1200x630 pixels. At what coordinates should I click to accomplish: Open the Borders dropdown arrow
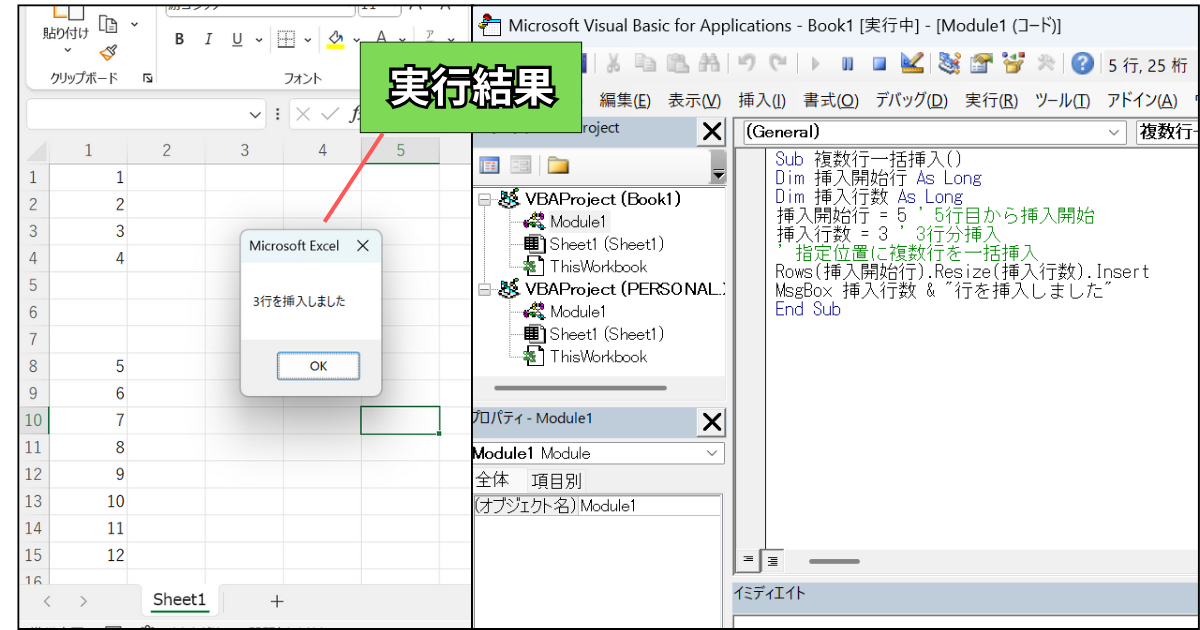308,40
